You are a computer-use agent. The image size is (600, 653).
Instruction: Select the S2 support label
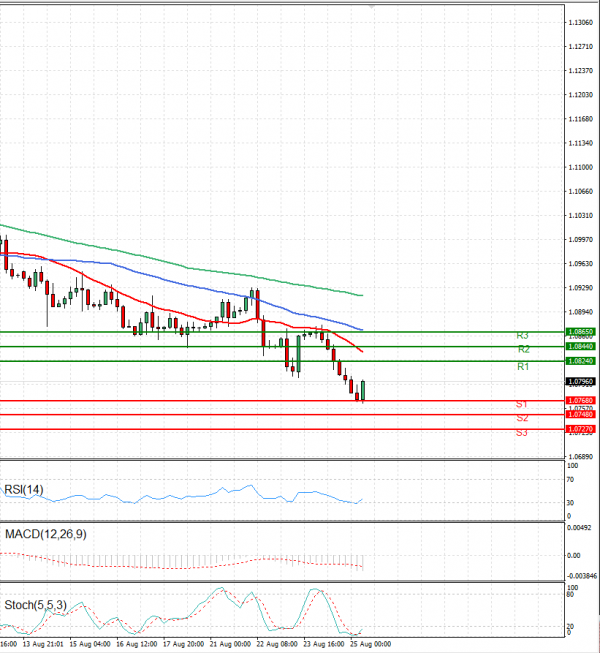(x=522, y=418)
